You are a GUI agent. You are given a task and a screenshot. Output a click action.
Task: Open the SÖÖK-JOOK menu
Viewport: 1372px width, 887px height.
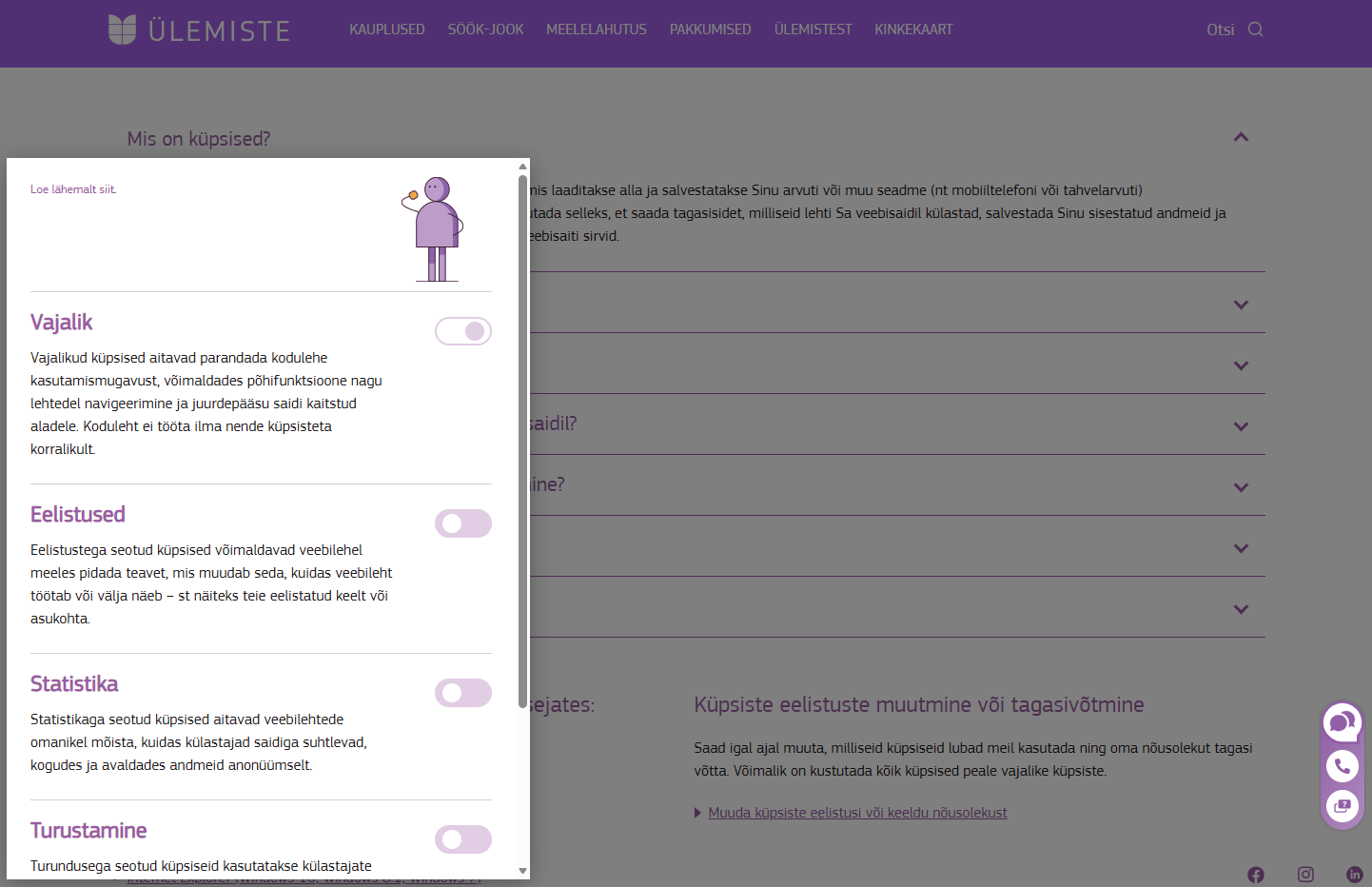point(486,30)
